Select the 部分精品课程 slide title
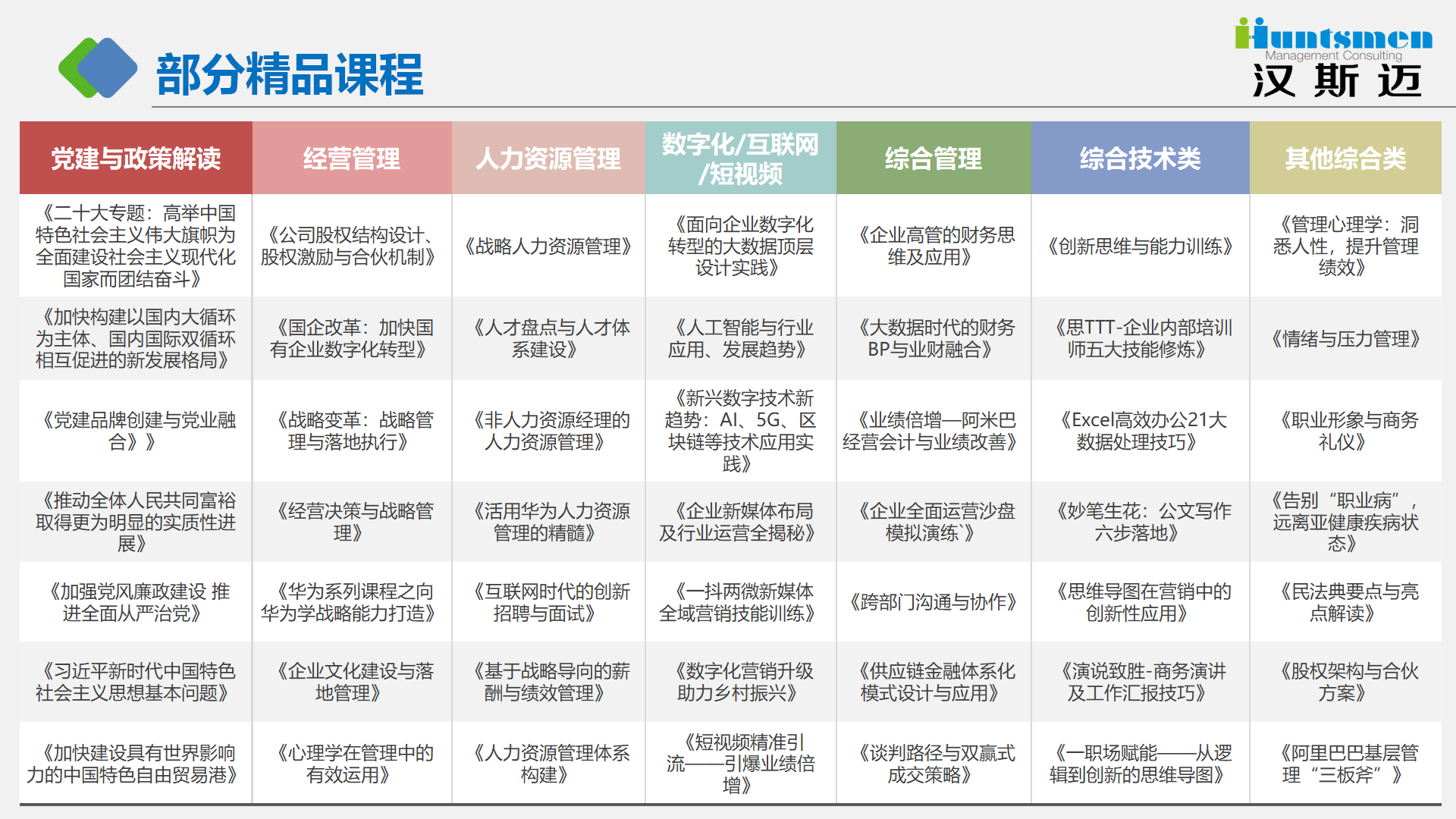Image resolution: width=1456 pixels, height=819 pixels. click(x=290, y=74)
